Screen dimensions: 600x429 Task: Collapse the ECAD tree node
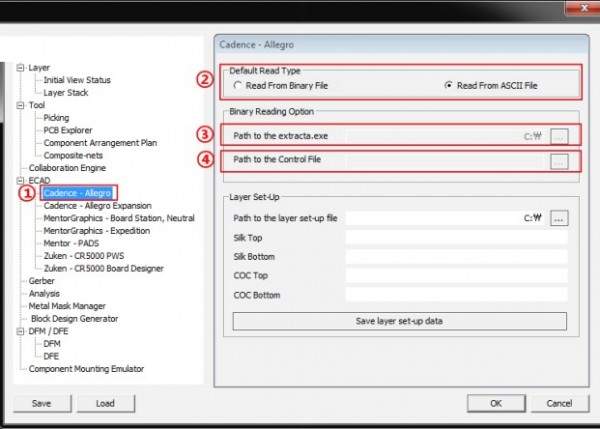click(x=21, y=180)
